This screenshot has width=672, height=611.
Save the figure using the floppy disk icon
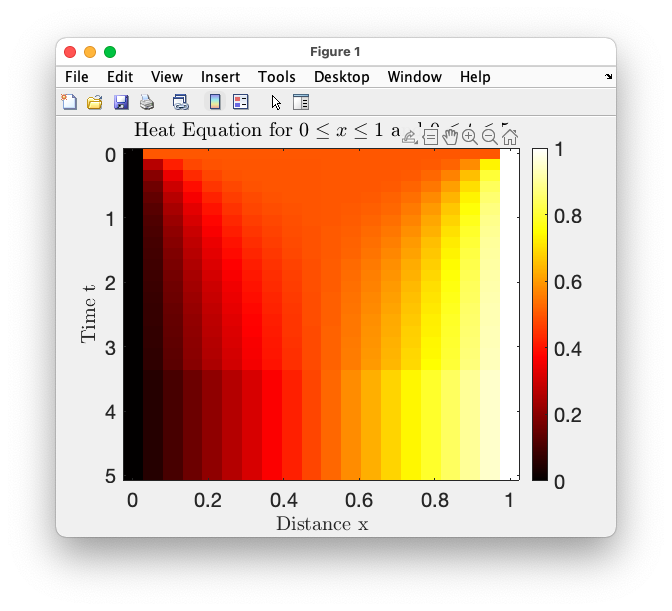(x=121, y=102)
